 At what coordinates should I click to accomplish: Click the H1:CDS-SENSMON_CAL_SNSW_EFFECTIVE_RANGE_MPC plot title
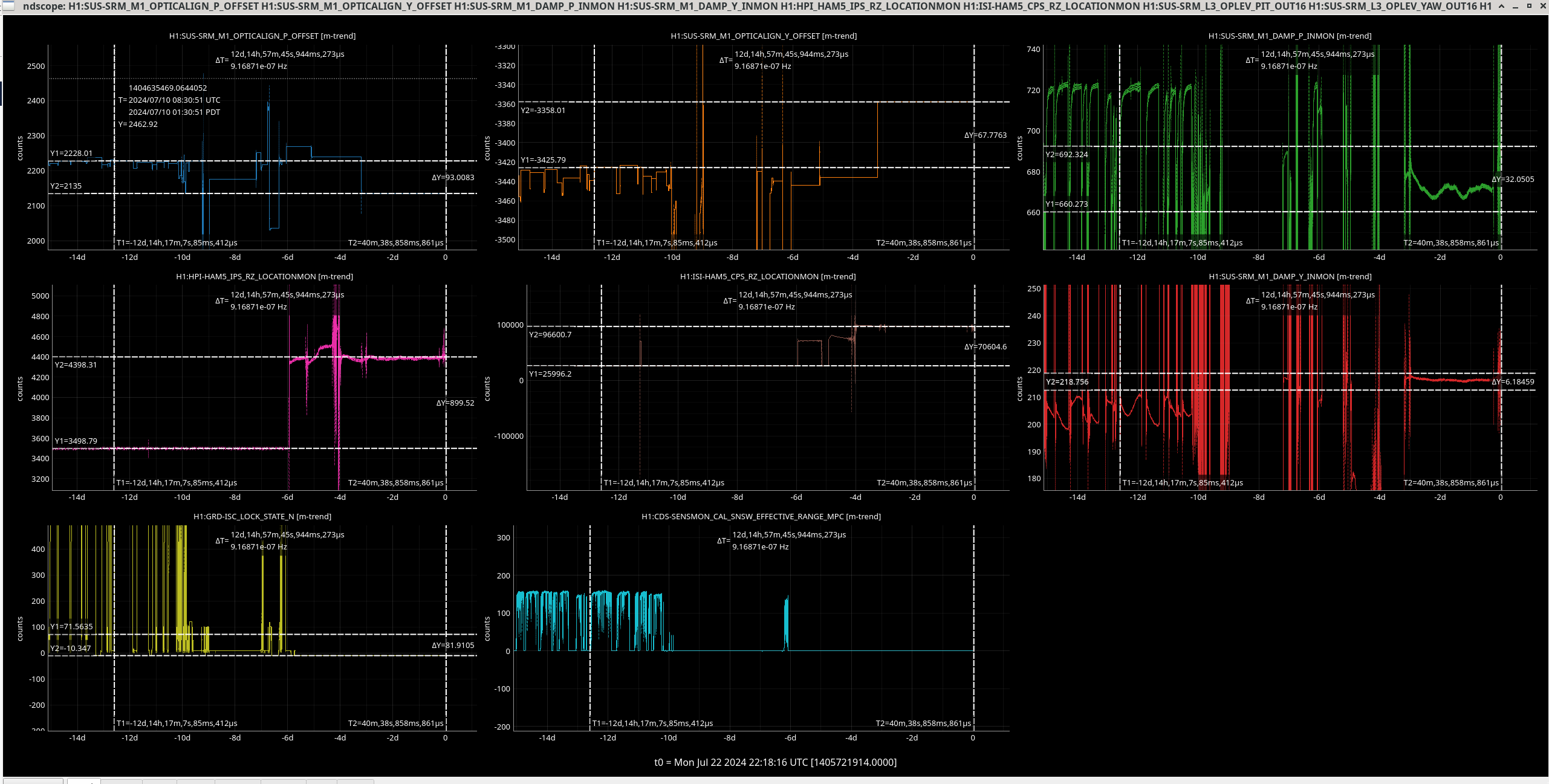click(x=761, y=517)
